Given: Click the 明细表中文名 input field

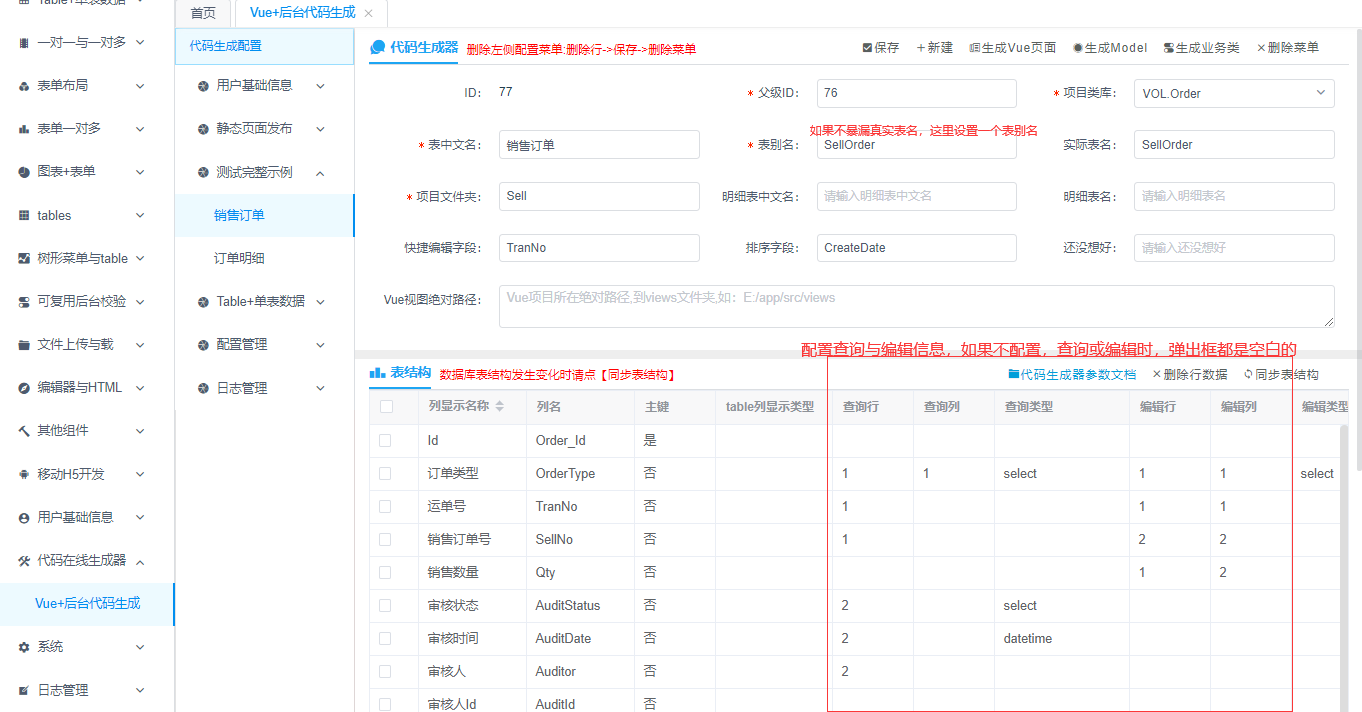Looking at the screenshot, I should (x=917, y=196).
